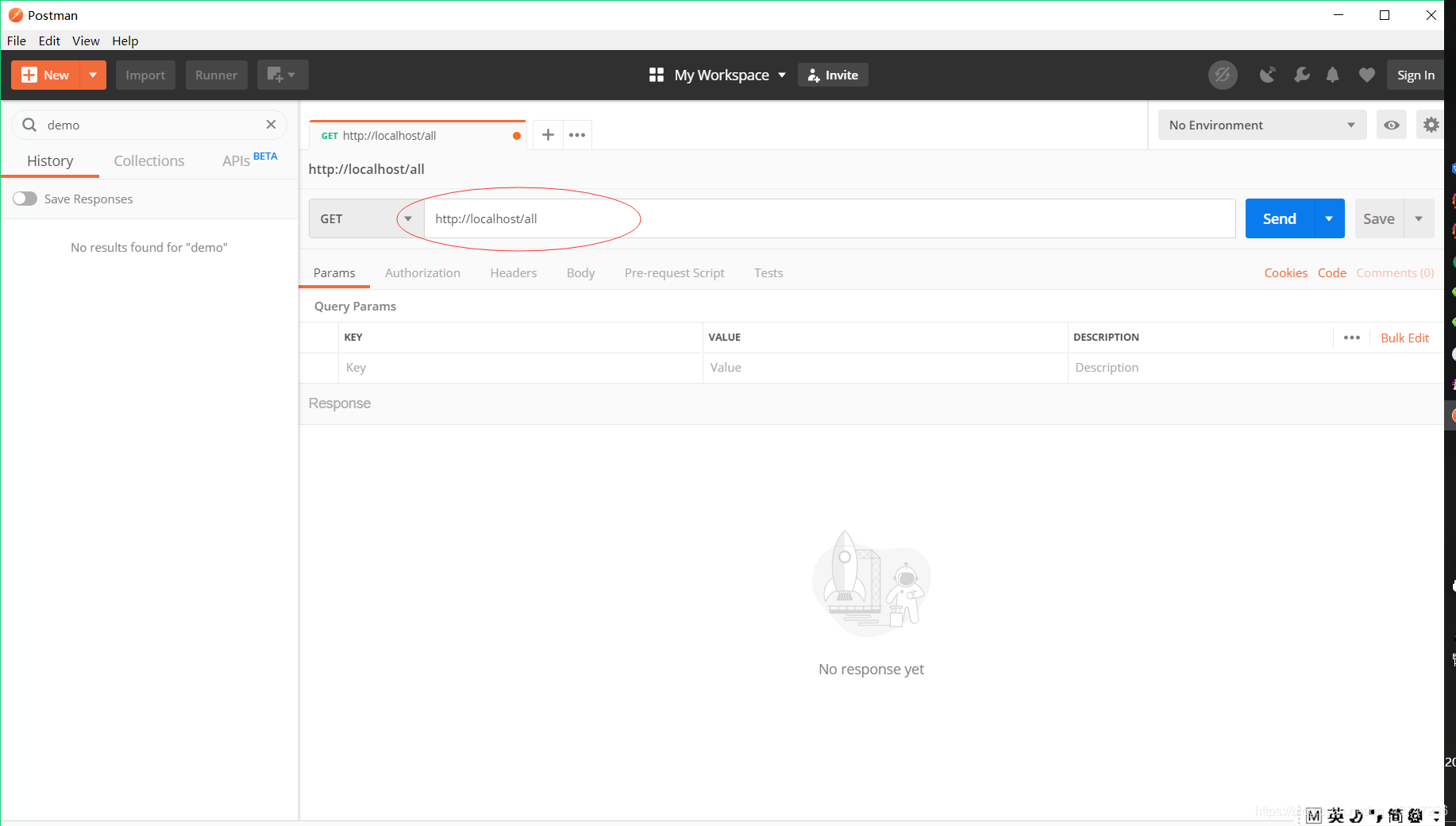Click the Value input cell
This screenshot has width=1456, height=826.
point(885,368)
